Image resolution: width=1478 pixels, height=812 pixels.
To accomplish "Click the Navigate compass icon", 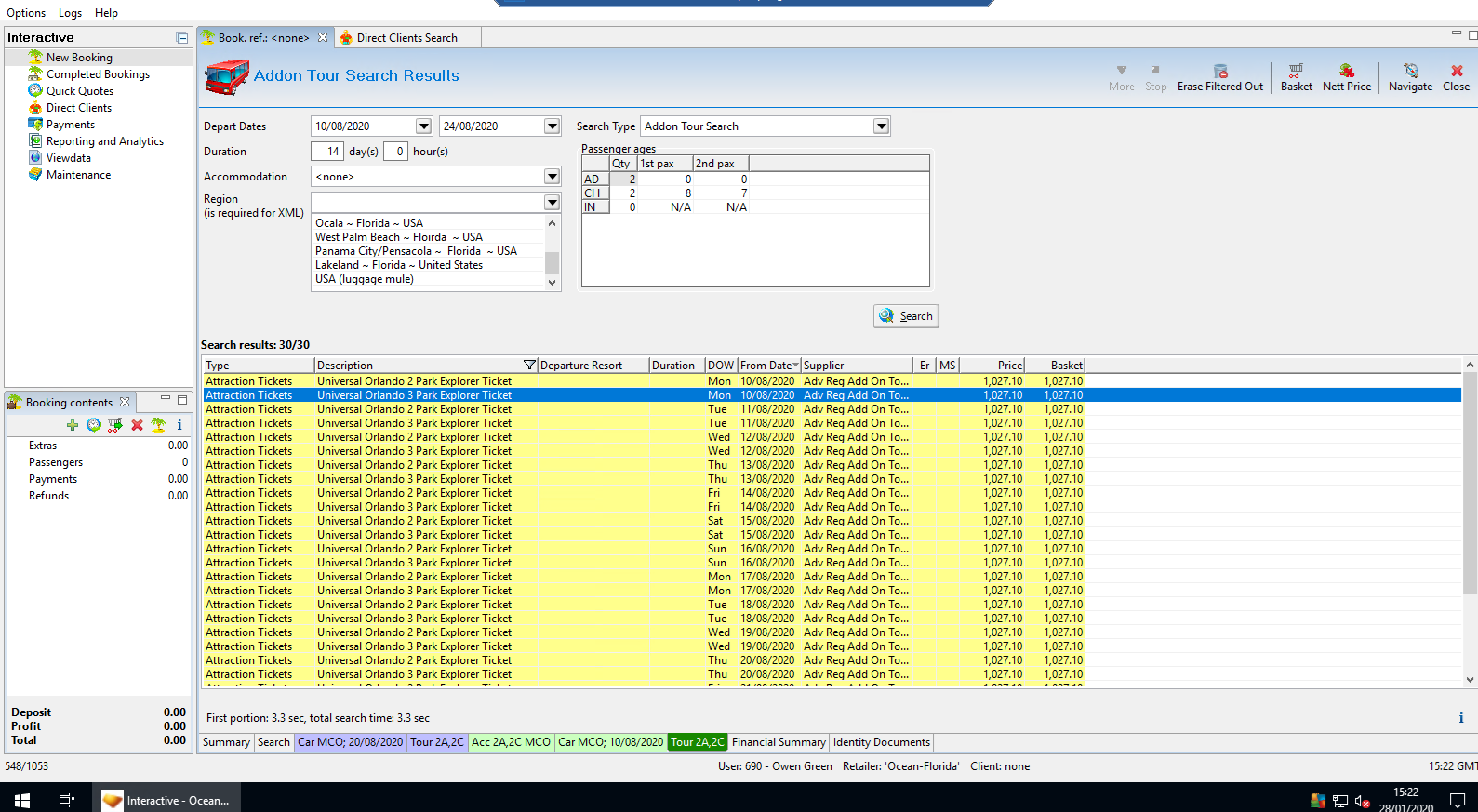I will [1410, 71].
